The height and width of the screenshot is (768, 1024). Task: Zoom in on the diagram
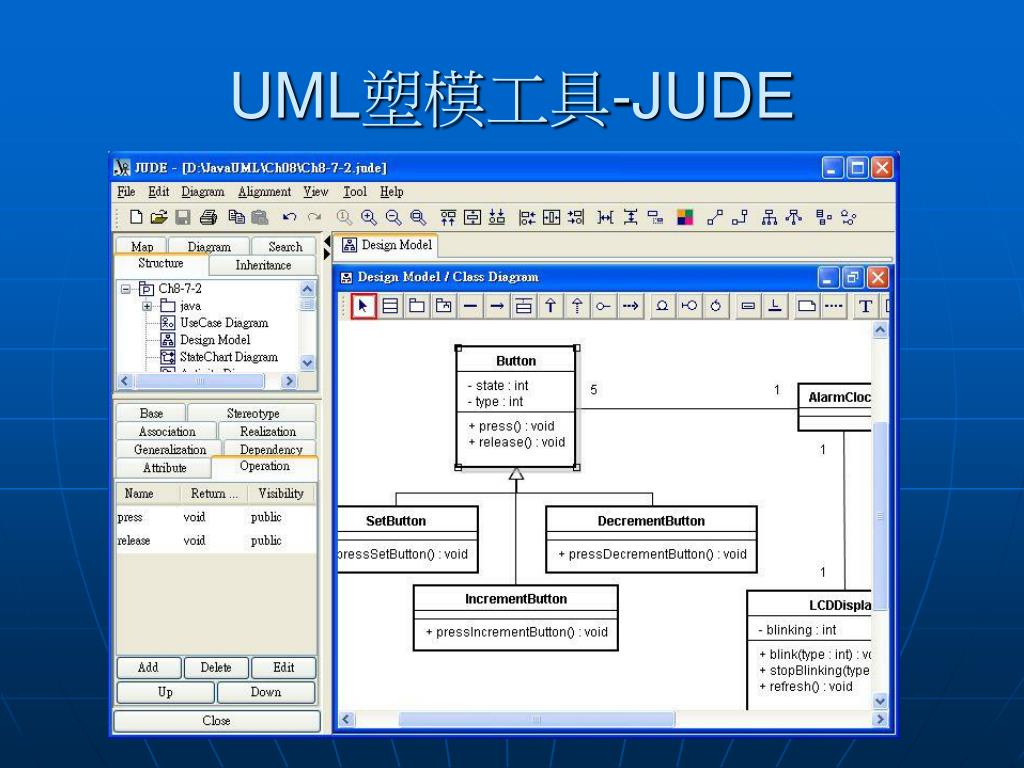coord(369,217)
